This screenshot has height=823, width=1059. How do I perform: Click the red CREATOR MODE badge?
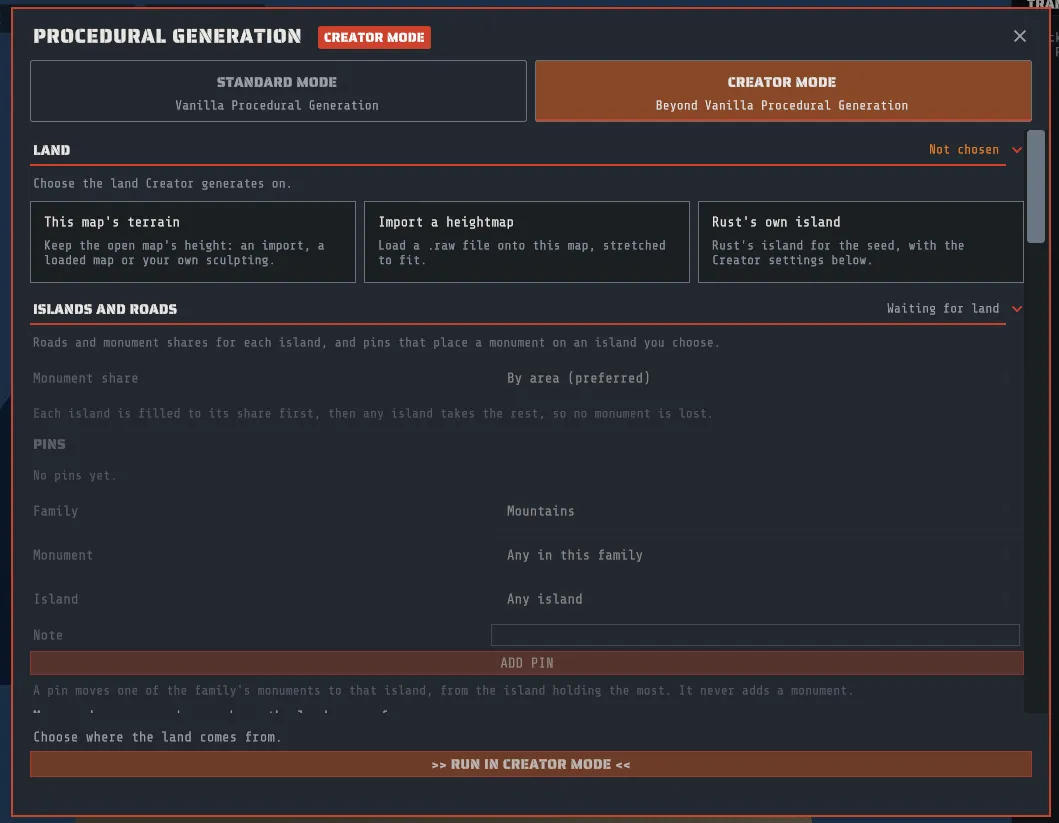click(374, 38)
